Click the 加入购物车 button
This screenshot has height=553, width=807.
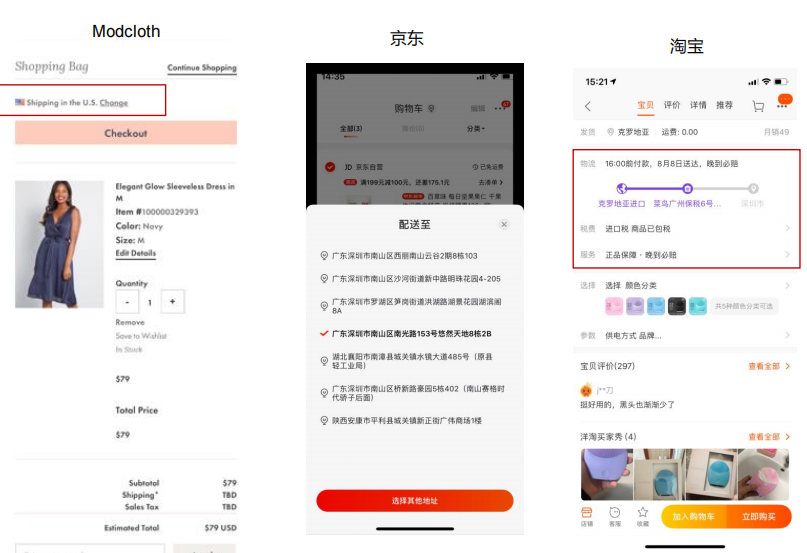pos(693,516)
